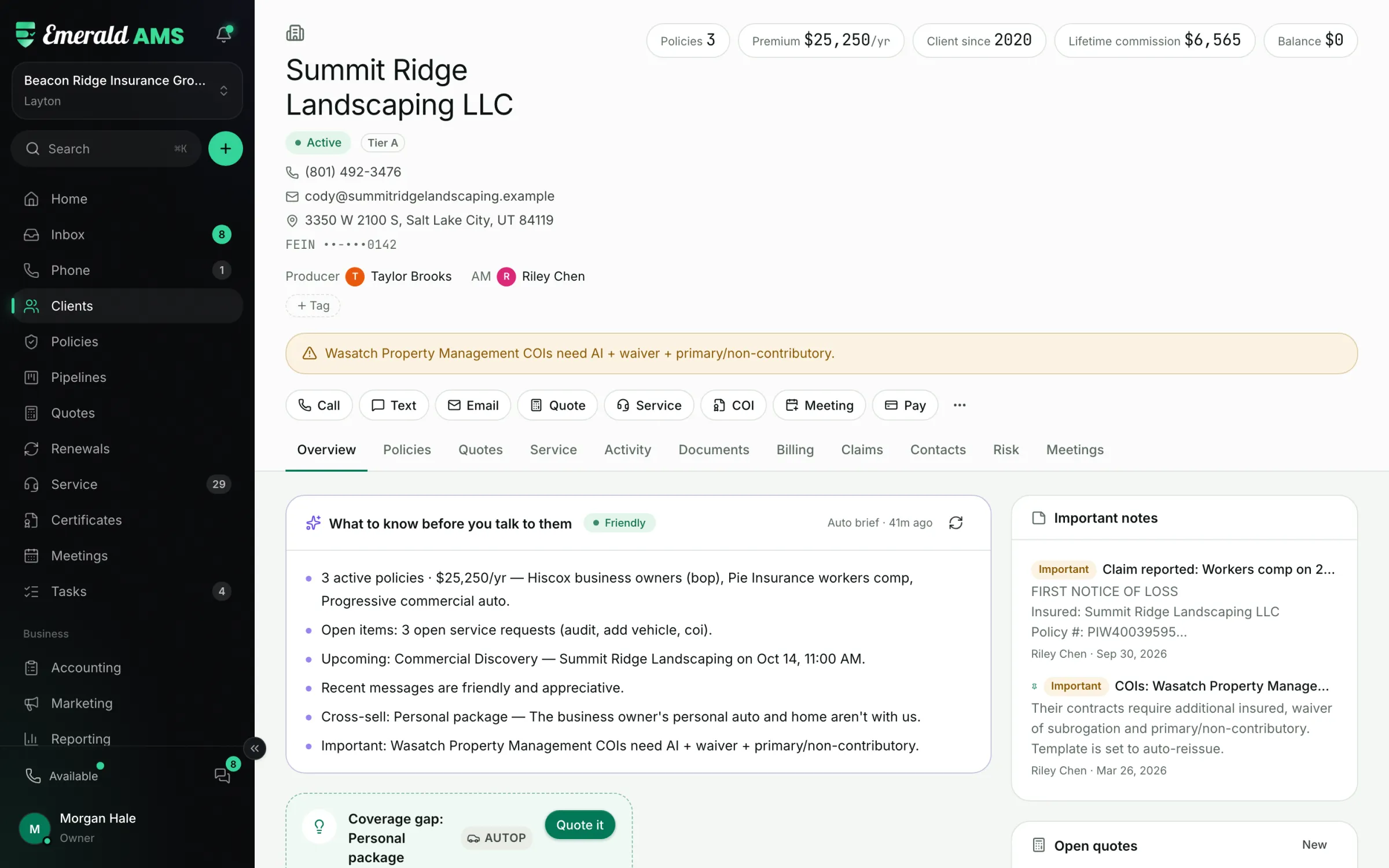The image size is (1389, 868).
Task: Open the Activity tab
Action: (x=627, y=450)
